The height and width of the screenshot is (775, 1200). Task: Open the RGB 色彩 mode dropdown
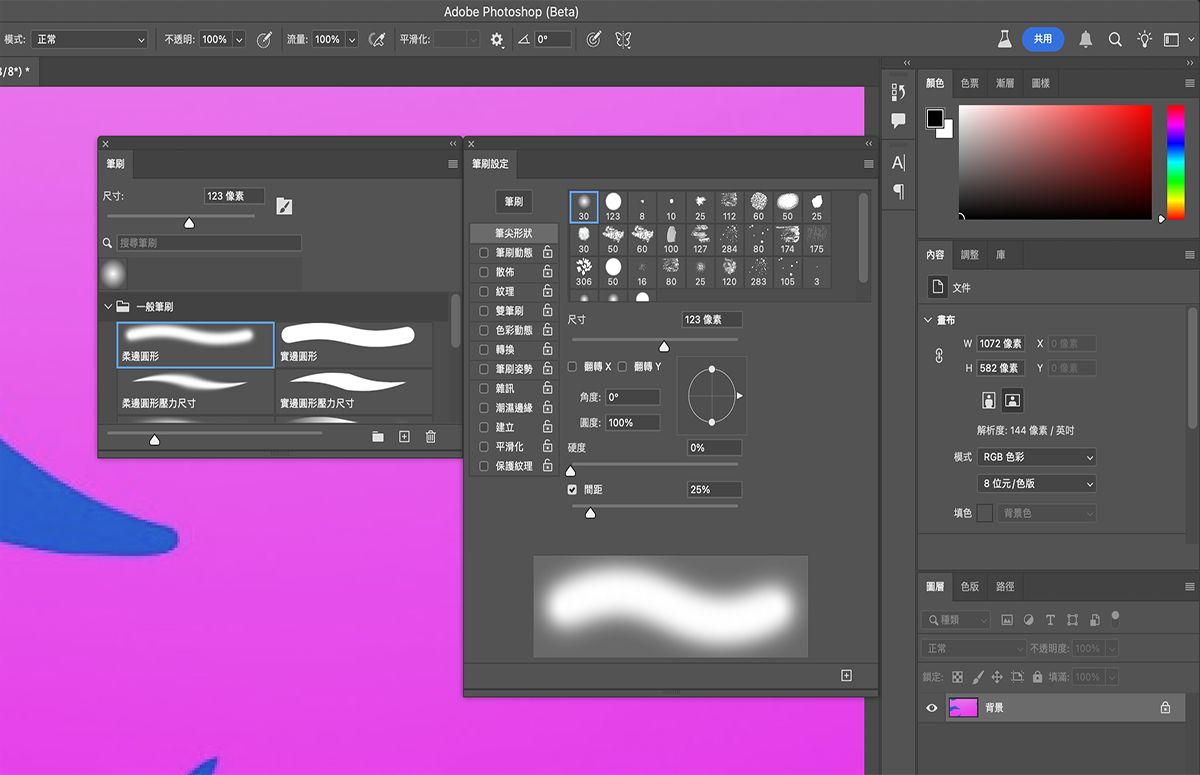click(1036, 457)
